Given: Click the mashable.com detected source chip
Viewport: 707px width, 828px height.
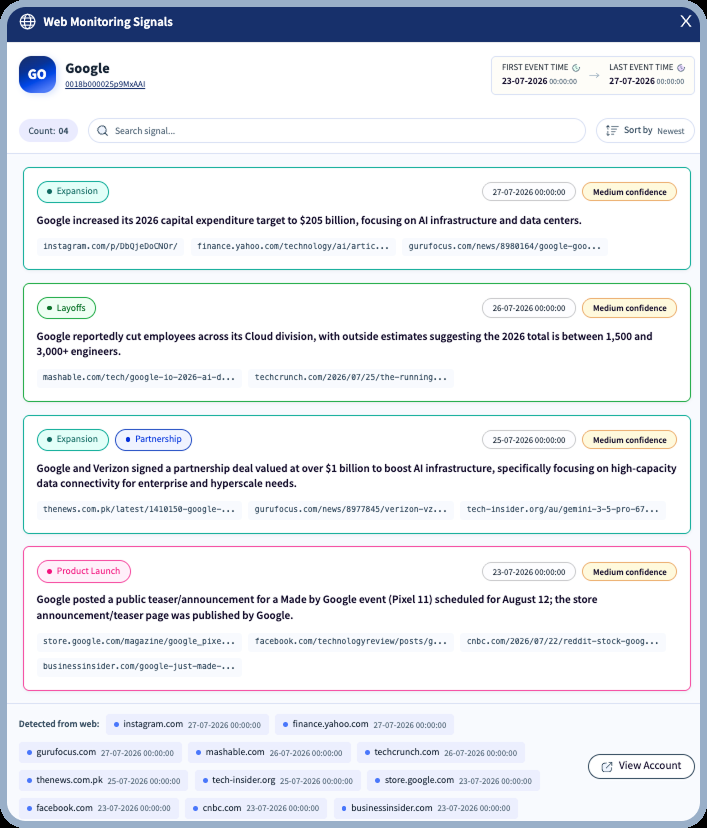Looking at the screenshot, I should [269, 752].
